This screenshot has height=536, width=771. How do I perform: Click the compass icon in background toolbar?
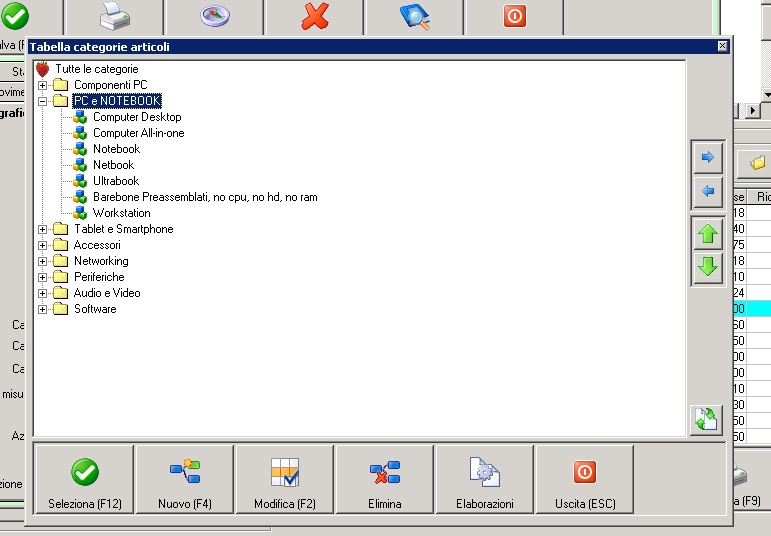[x=215, y=16]
